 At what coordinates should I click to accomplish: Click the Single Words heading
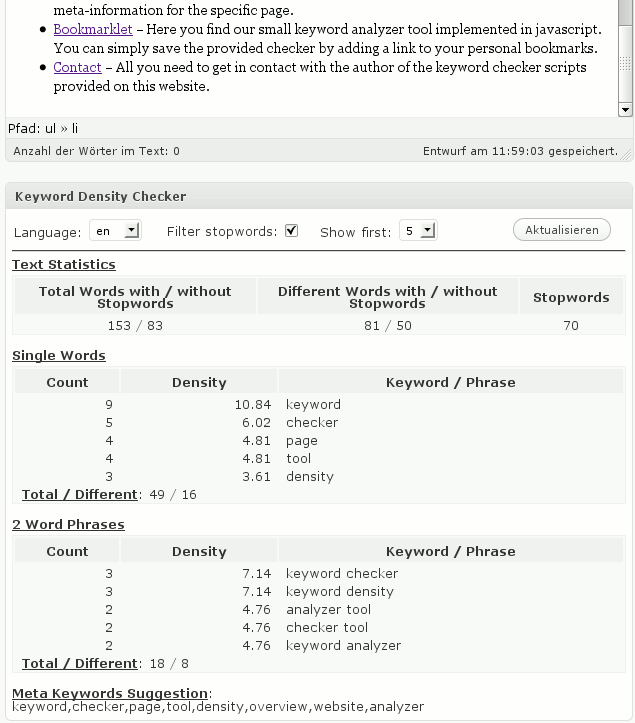(59, 356)
